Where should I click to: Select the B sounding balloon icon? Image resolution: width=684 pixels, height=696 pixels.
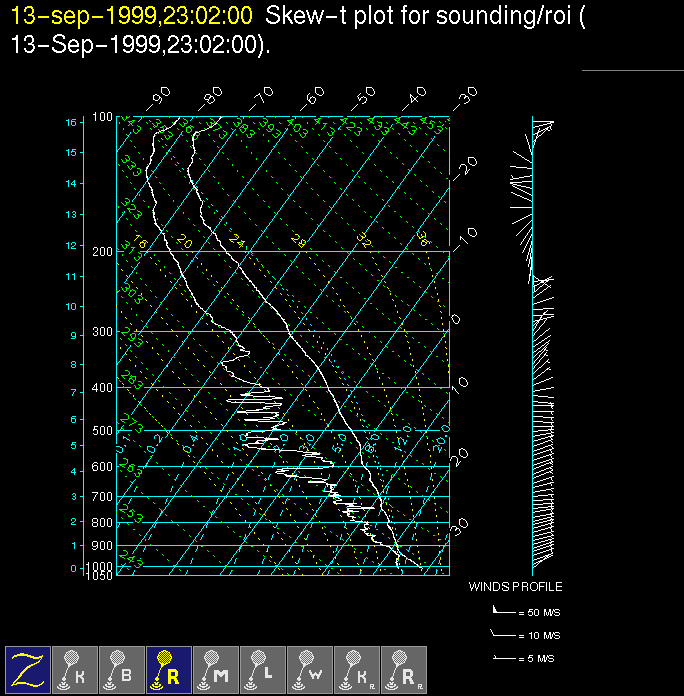122,669
